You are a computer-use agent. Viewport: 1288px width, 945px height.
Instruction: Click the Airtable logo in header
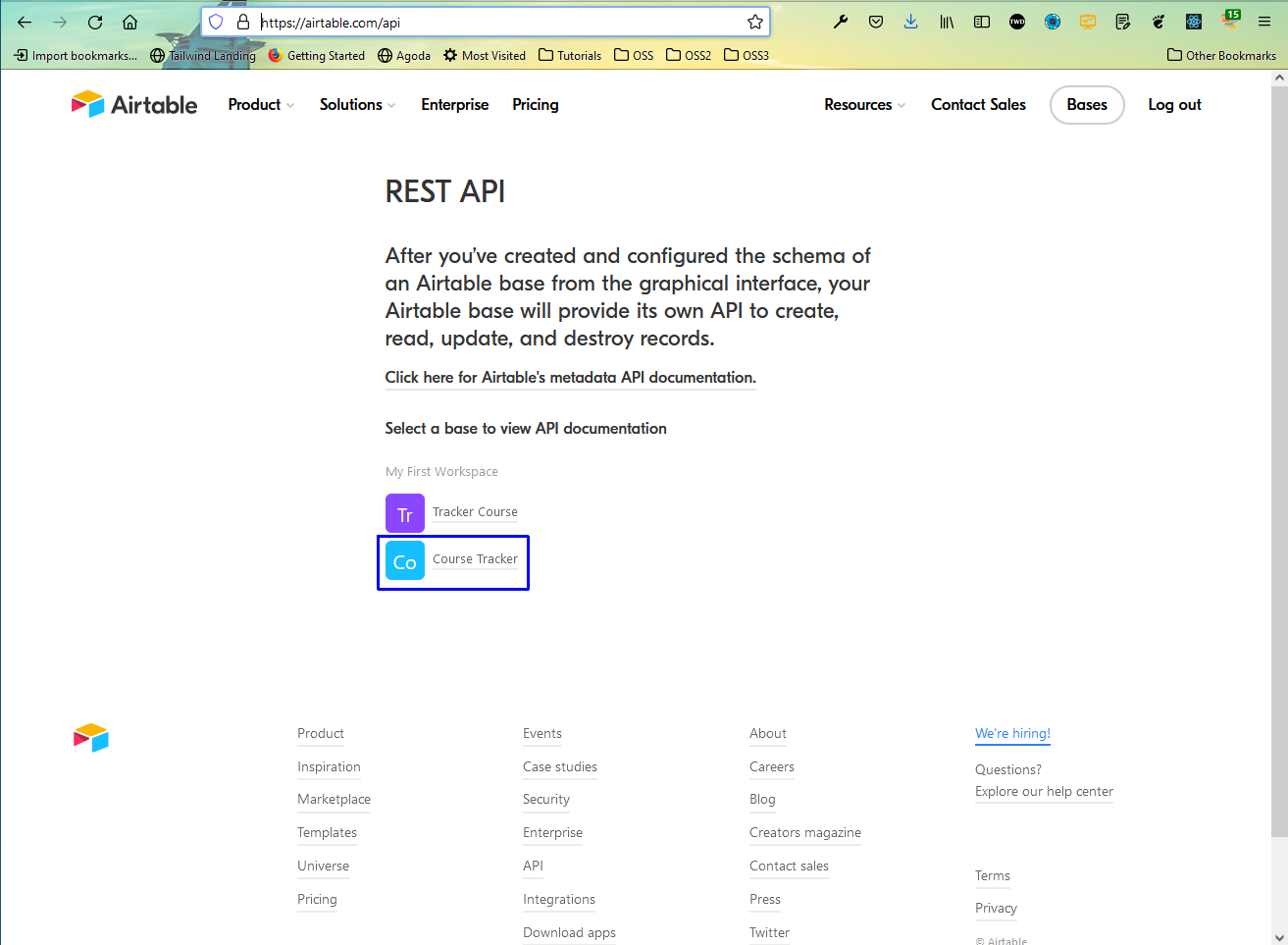pyautogui.click(x=134, y=104)
